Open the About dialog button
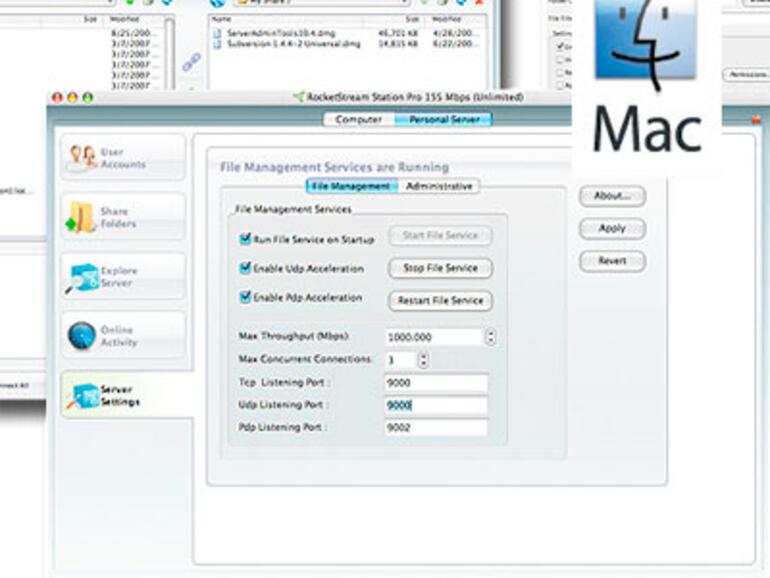Screen dimensions: 770x578 click(612, 196)
